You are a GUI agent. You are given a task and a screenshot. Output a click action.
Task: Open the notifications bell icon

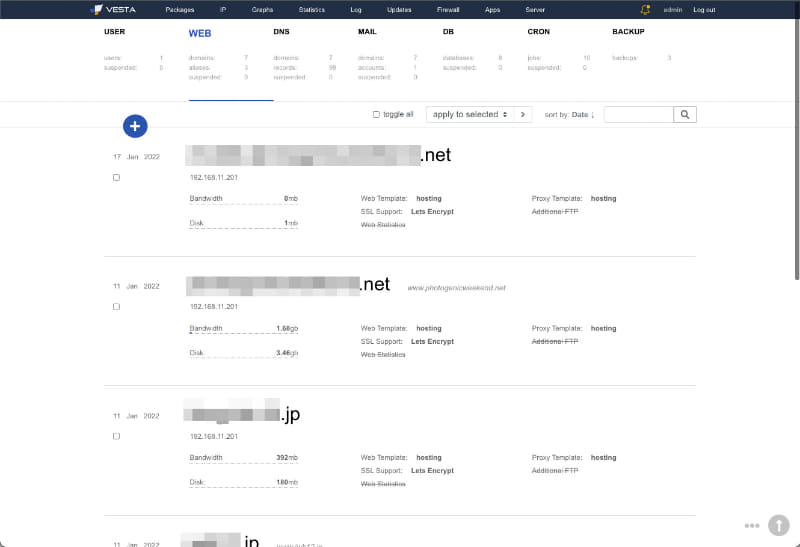[645, 9]
